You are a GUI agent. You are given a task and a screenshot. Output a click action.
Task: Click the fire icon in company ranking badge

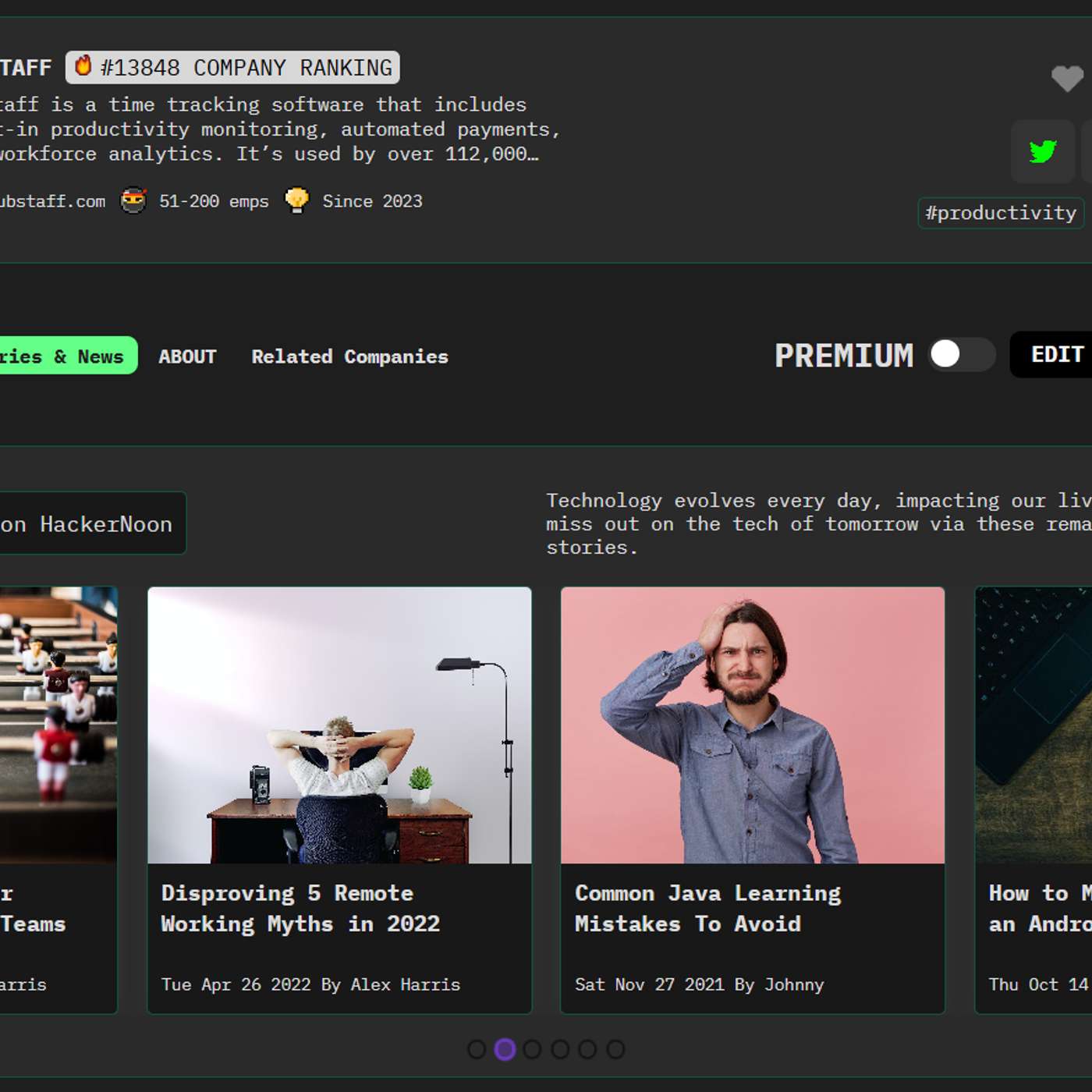(83, 66)
